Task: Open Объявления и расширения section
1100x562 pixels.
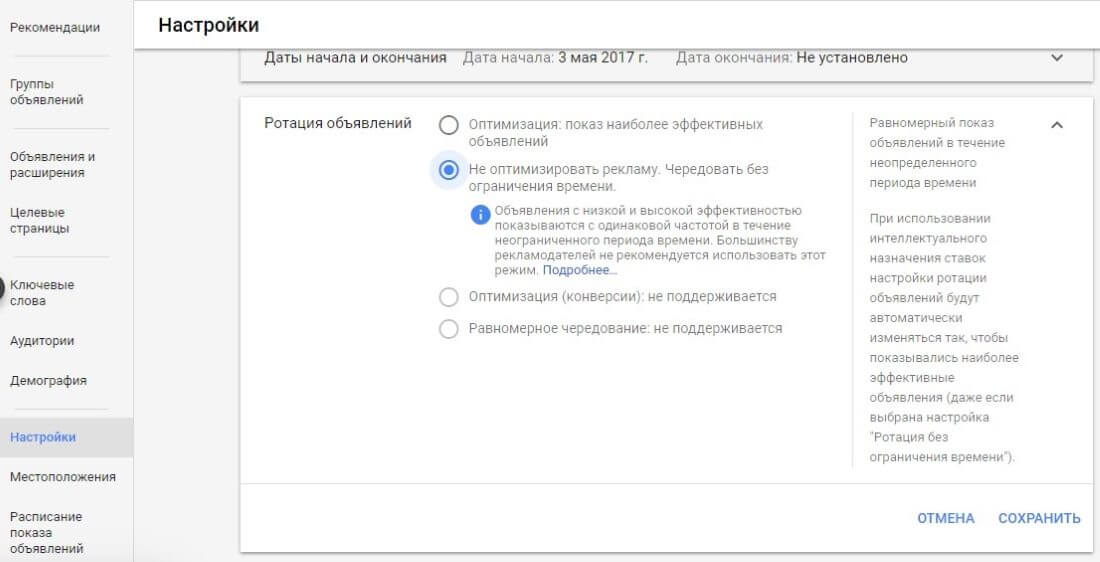Action: [52, 165]
